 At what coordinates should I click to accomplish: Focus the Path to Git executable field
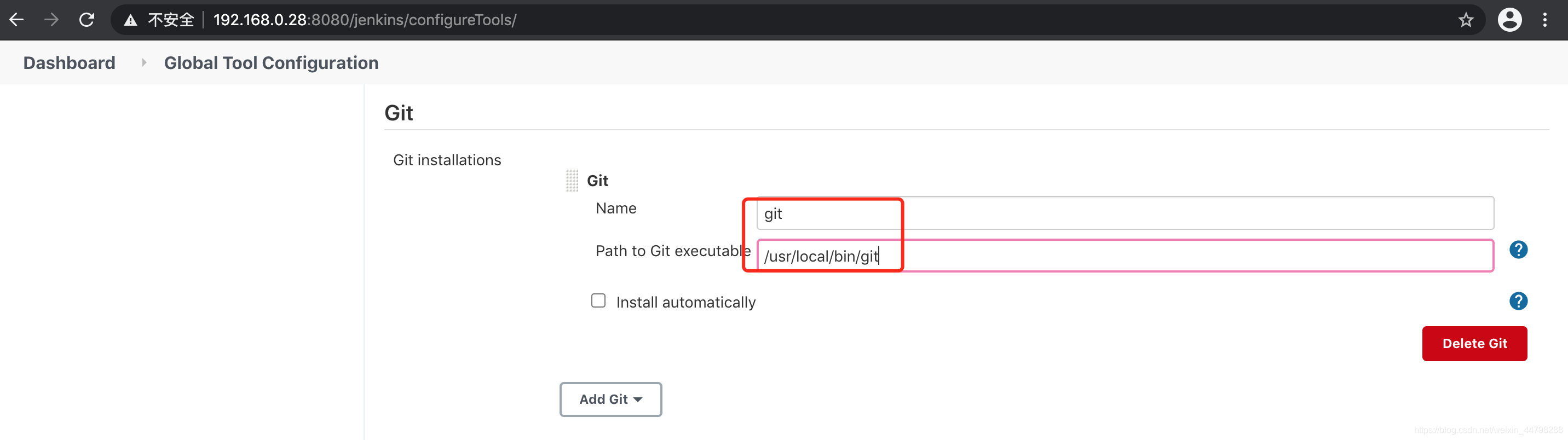[1125, 256]
